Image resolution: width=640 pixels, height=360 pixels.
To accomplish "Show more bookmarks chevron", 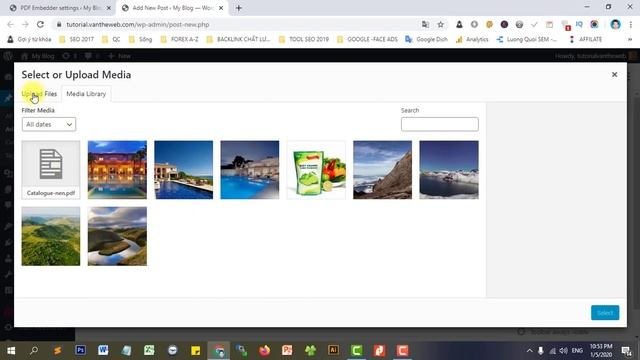I will [x=630, y=39].
